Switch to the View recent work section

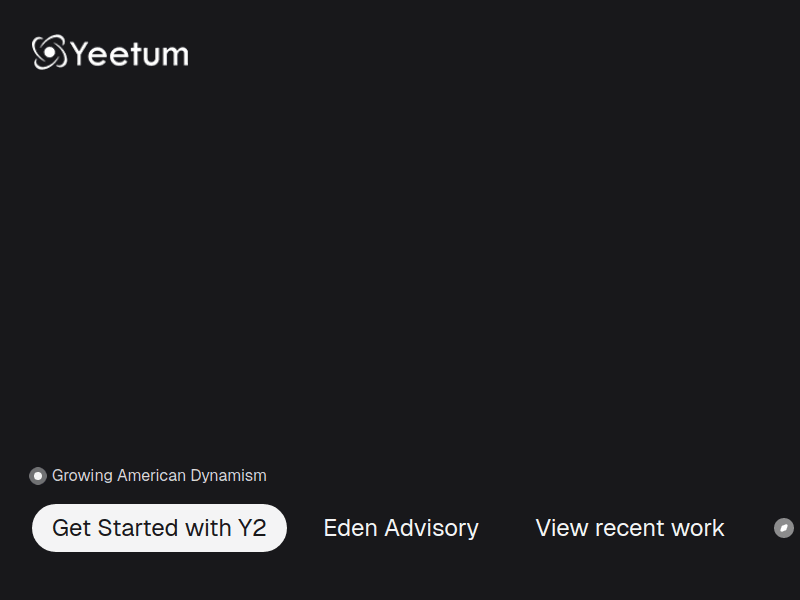pyautogui.click(x=630, y=528)
